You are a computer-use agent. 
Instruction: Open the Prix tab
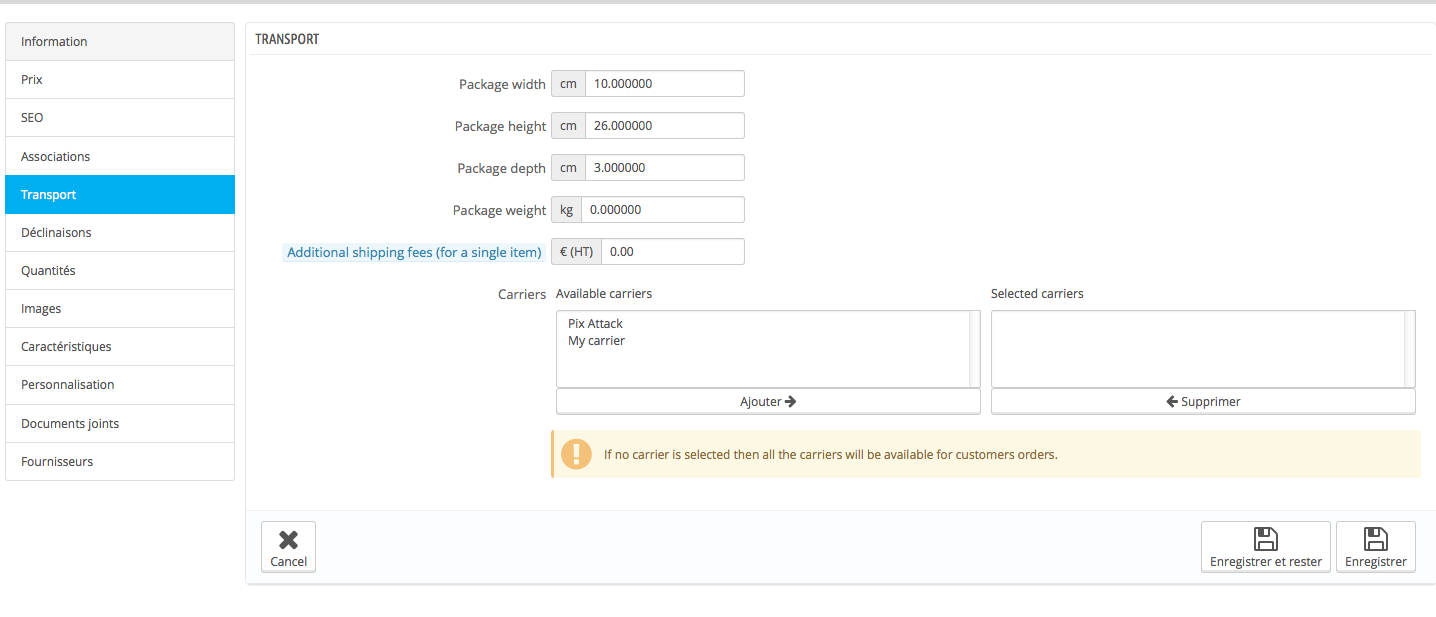click(x=120, y=79)
